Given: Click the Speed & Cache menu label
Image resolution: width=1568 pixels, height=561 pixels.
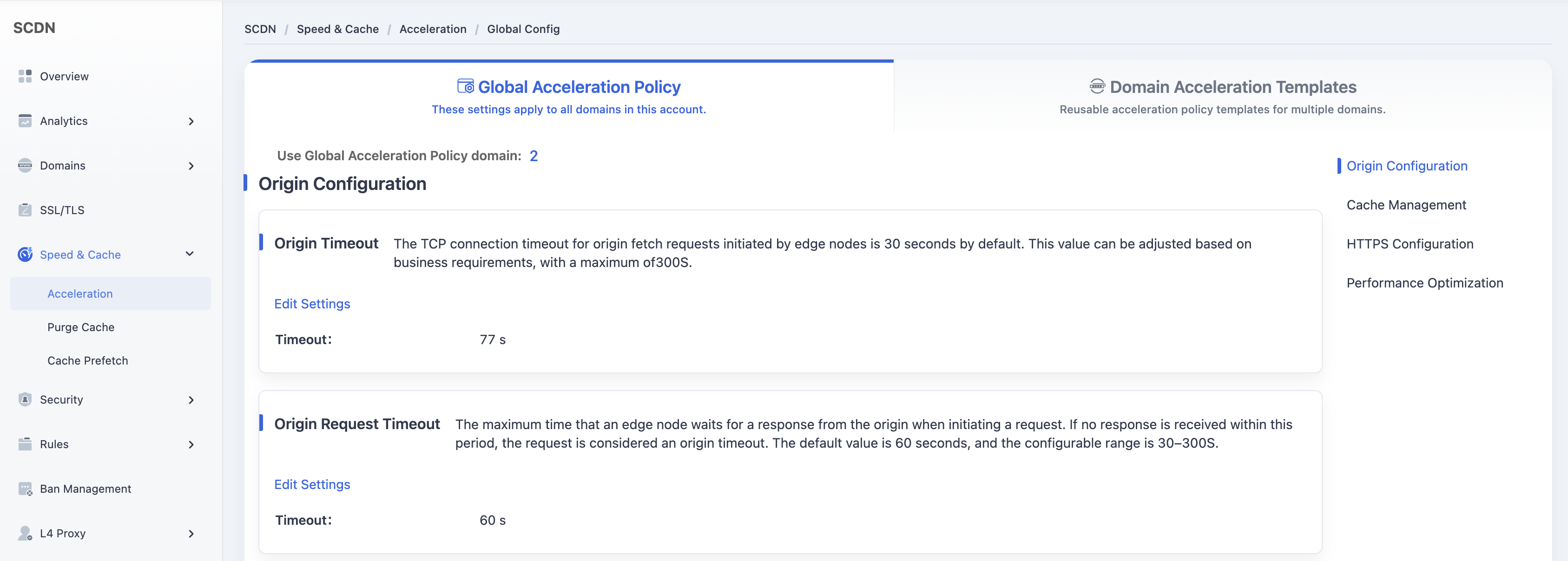Looking at the screenshot, I should click(x=80, y=255).
